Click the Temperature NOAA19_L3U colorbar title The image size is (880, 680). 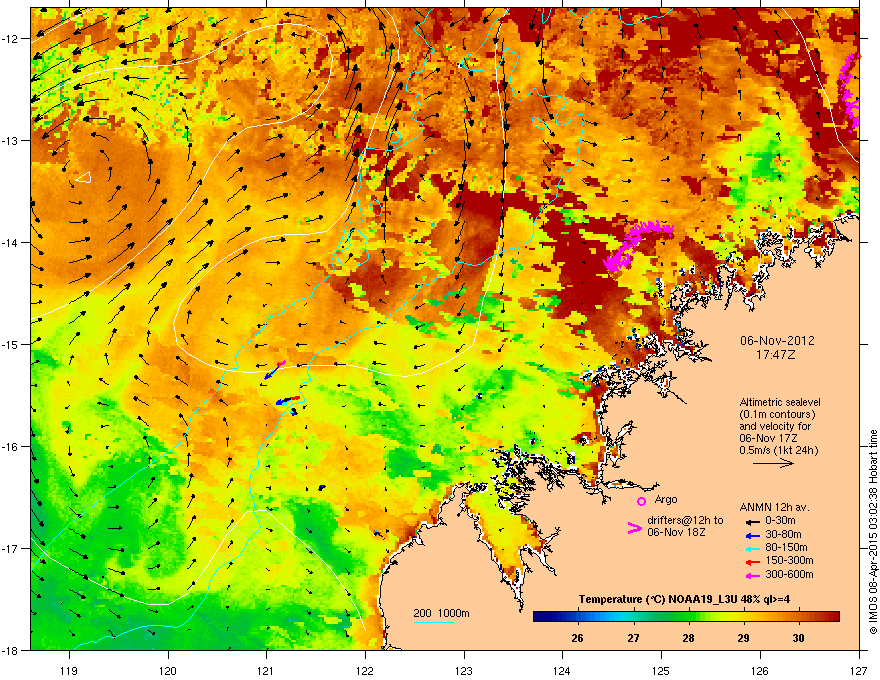pos(684,599)
